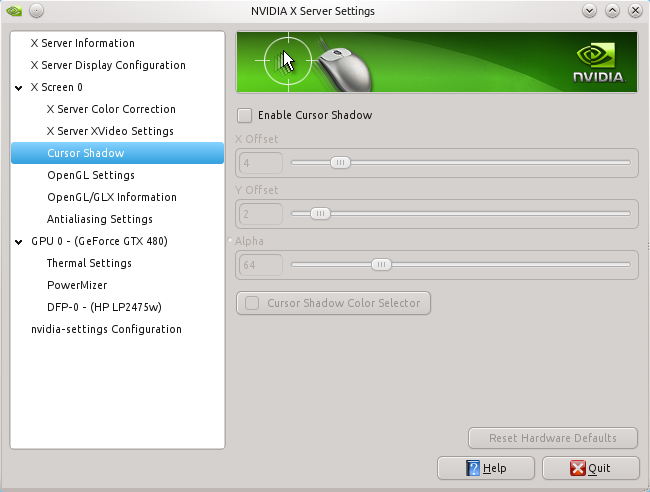Open nvidia-settings Configuration page
Screen dimensions: 650x492
(106, 329)
